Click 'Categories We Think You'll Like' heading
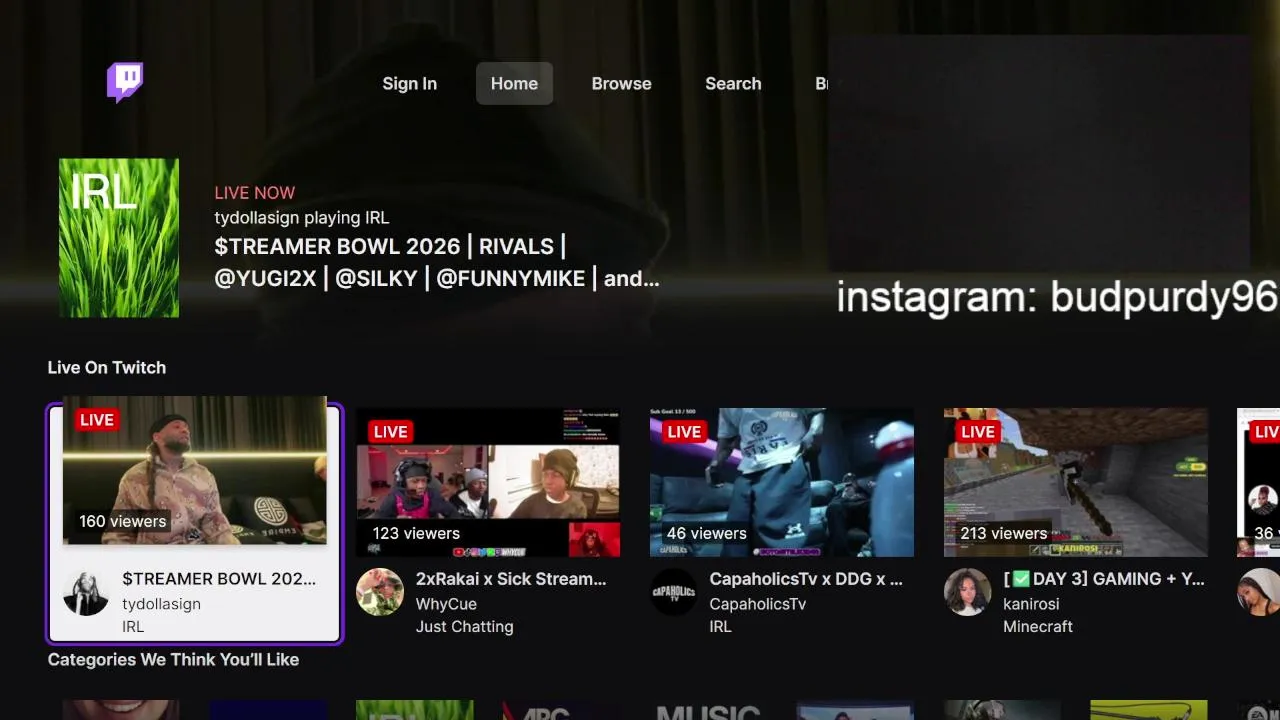This screenshot has height=720, width=1280. [173, 660]
